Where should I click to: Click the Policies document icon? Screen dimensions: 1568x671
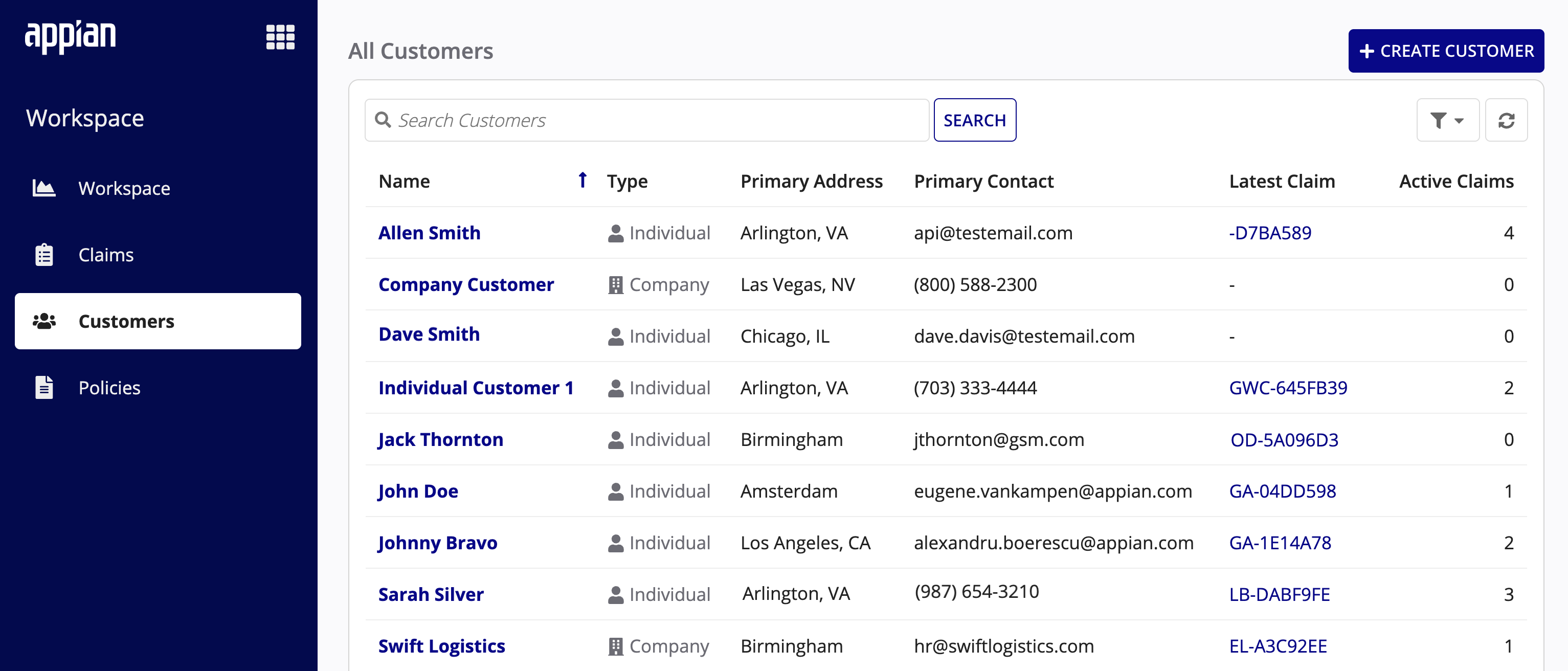coord(44,387)
